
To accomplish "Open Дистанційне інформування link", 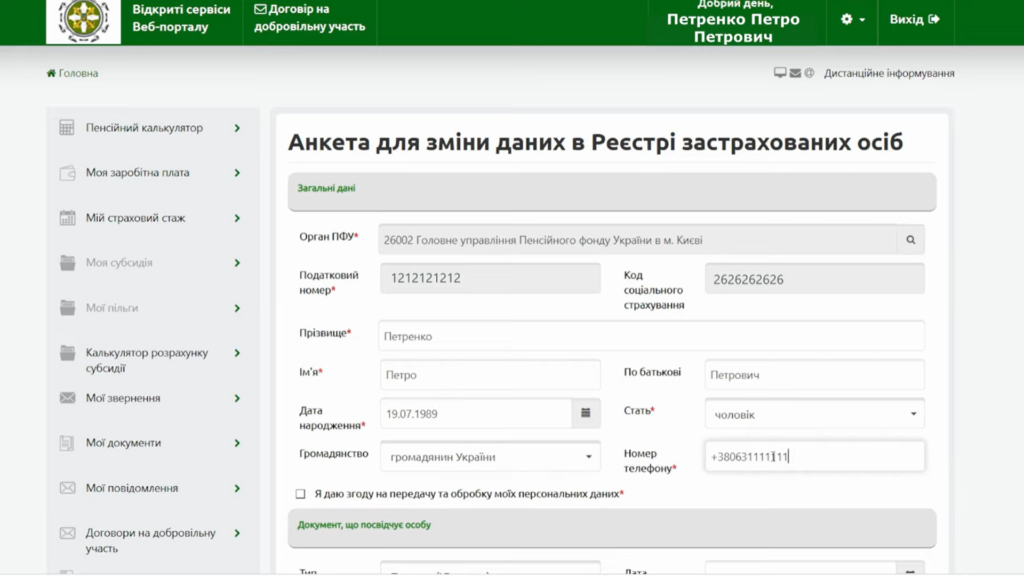I will (x=888, y=73).
